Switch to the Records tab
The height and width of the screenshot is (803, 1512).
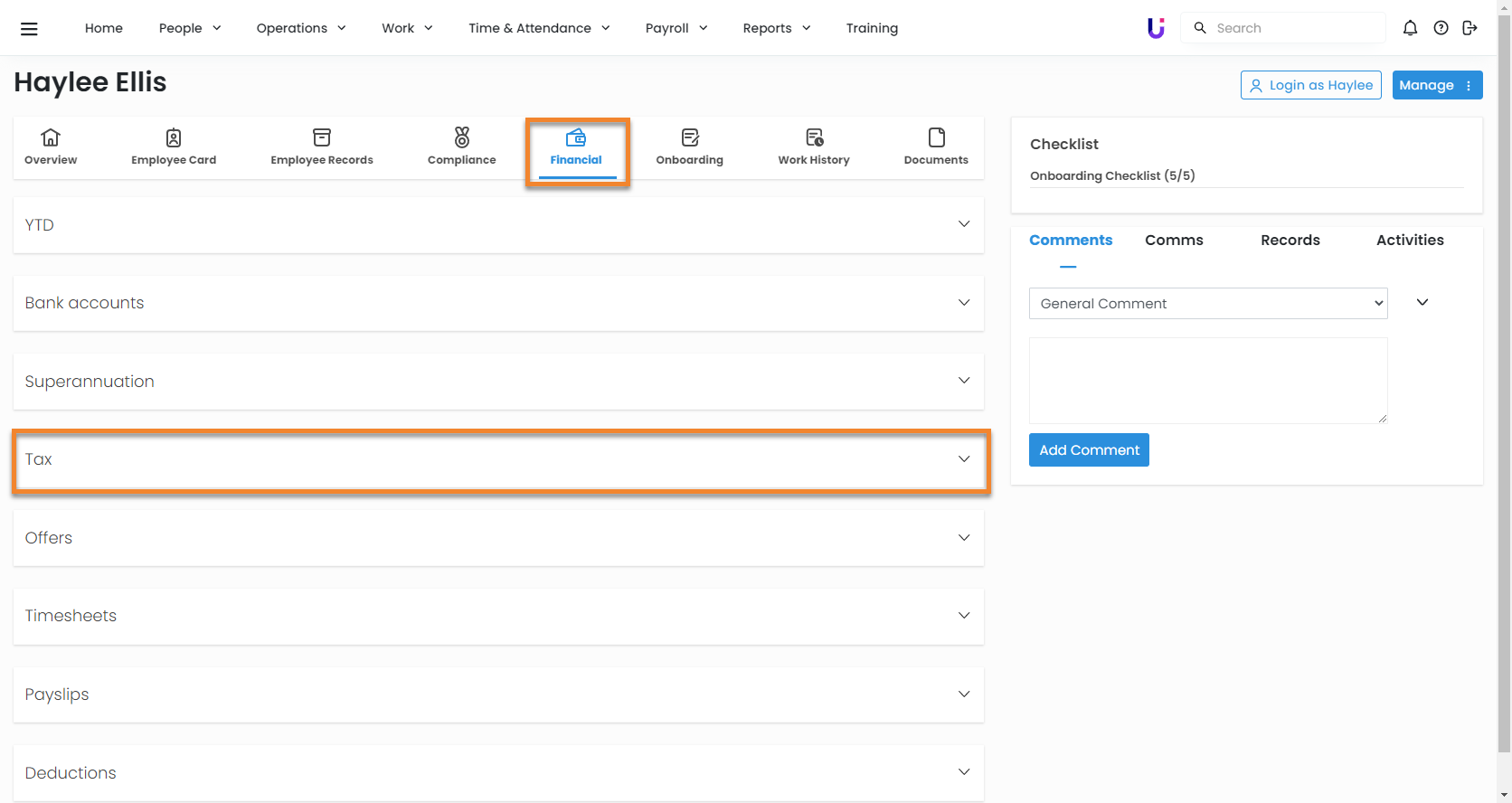point(1290,241)
